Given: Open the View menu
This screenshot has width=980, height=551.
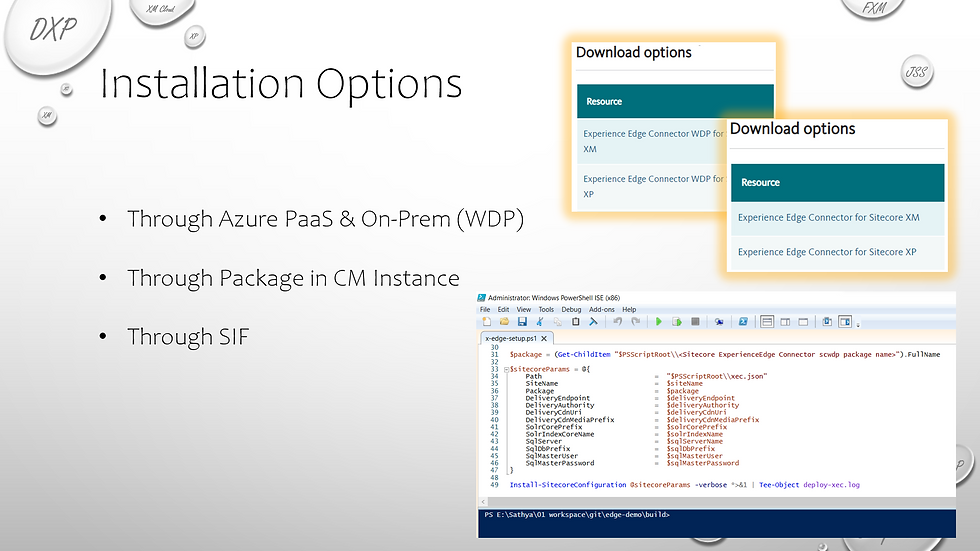Looking at the screenshot, I should [524, 309].
